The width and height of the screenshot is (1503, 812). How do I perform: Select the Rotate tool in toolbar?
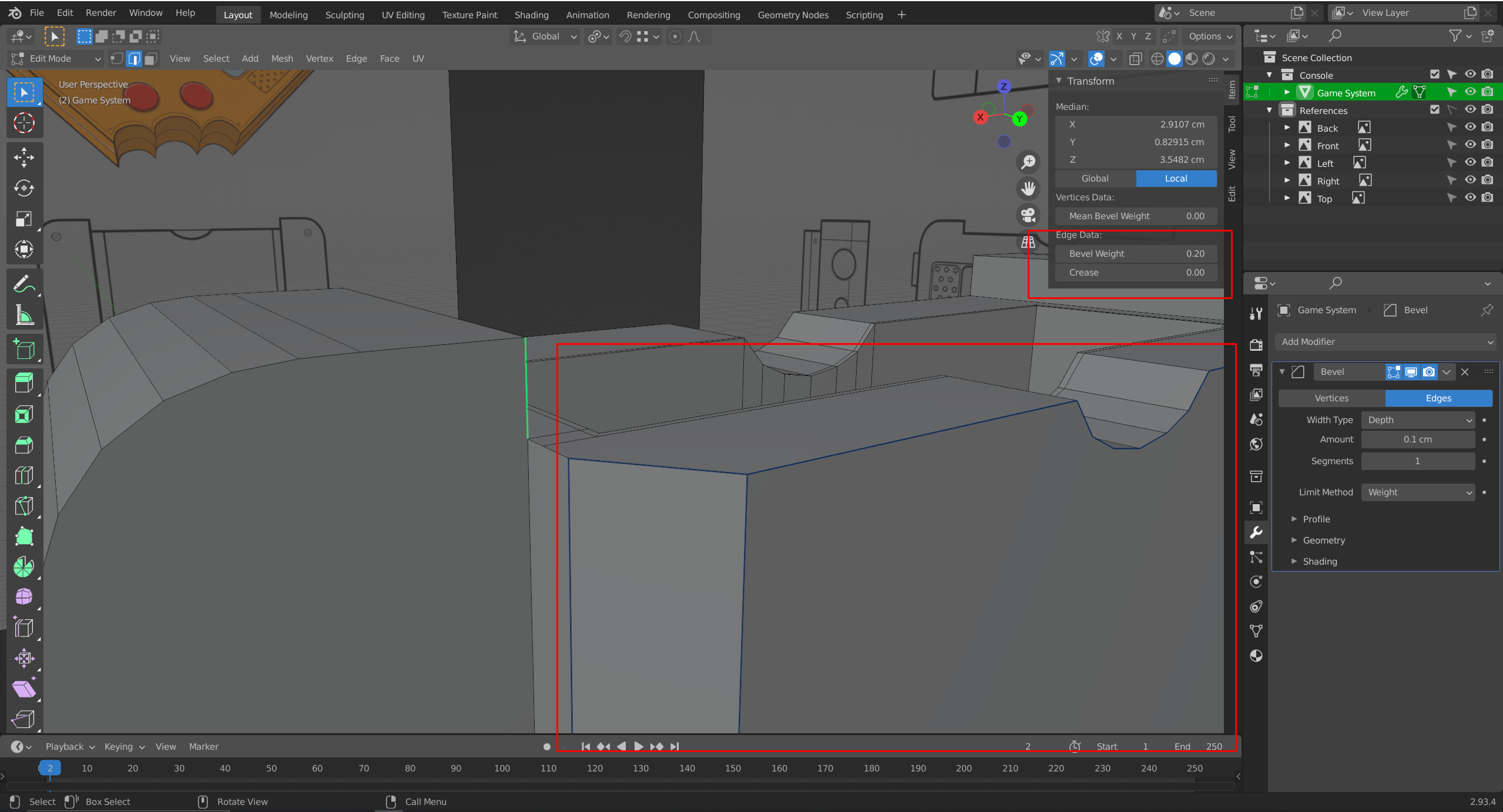pos(24,188)
